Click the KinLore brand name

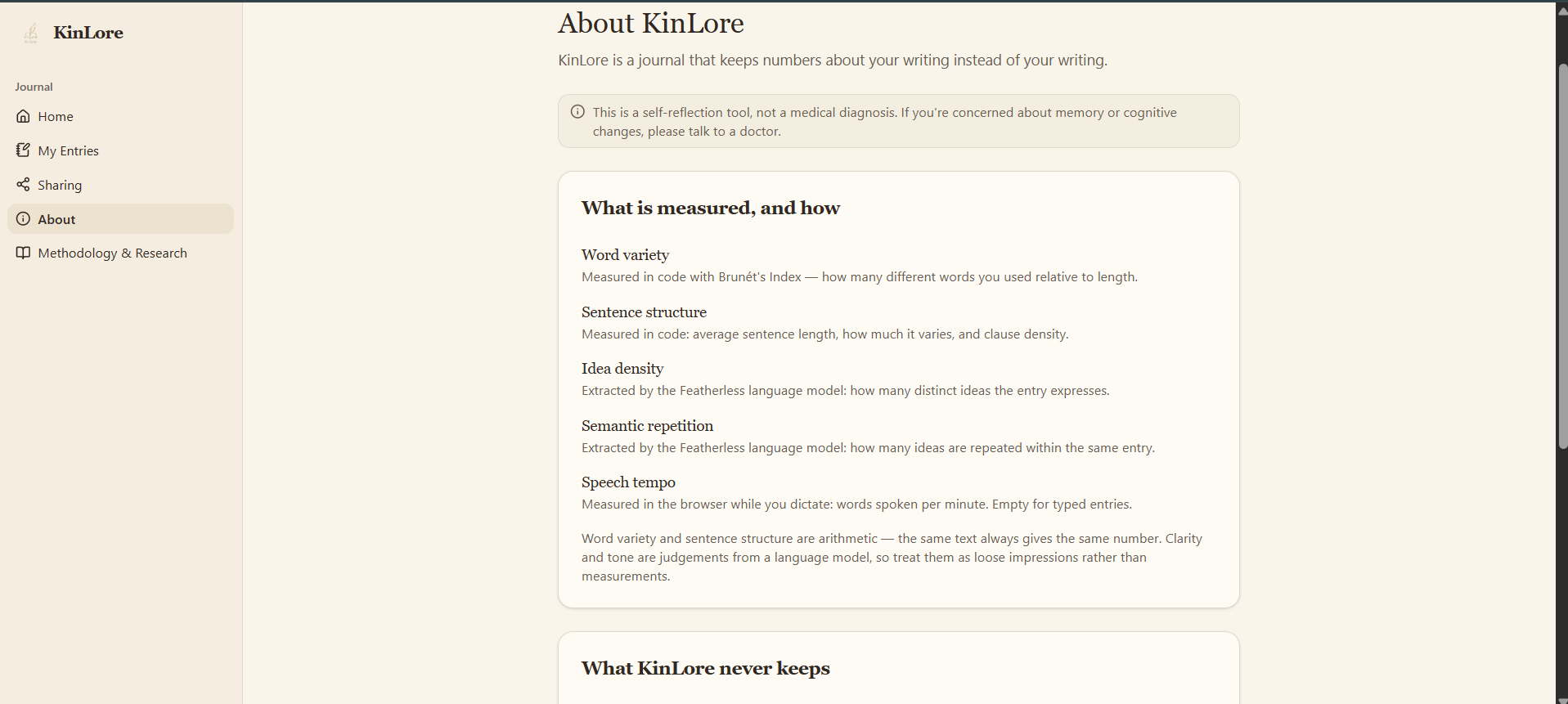88,33
